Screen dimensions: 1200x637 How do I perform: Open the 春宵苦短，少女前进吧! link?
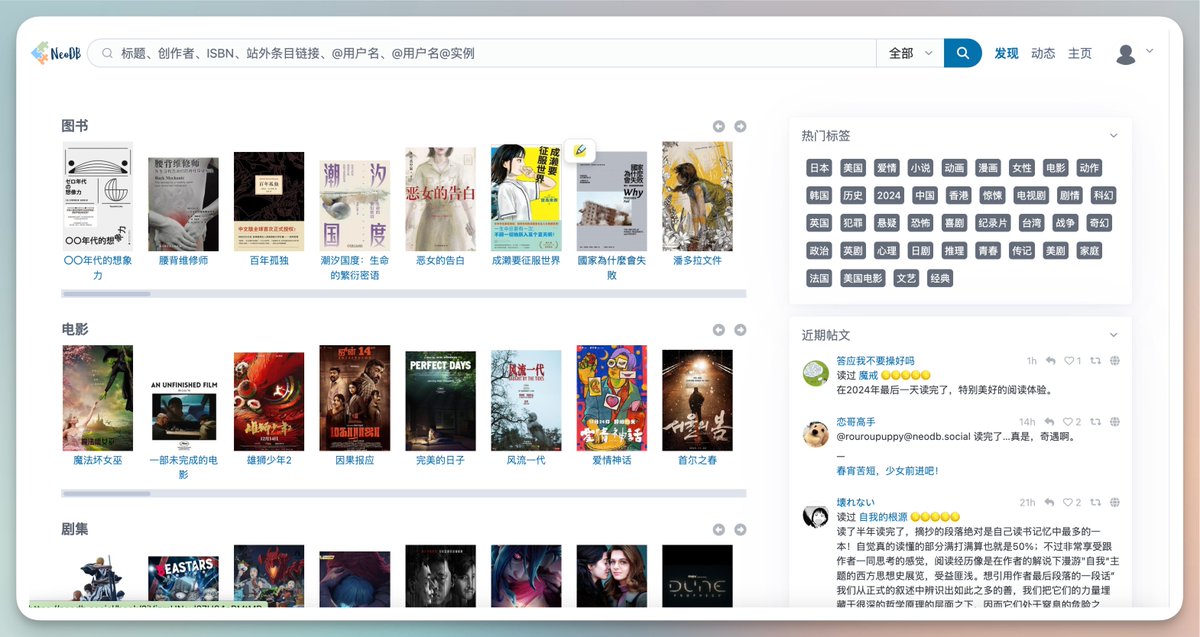[x=887, y=470]
